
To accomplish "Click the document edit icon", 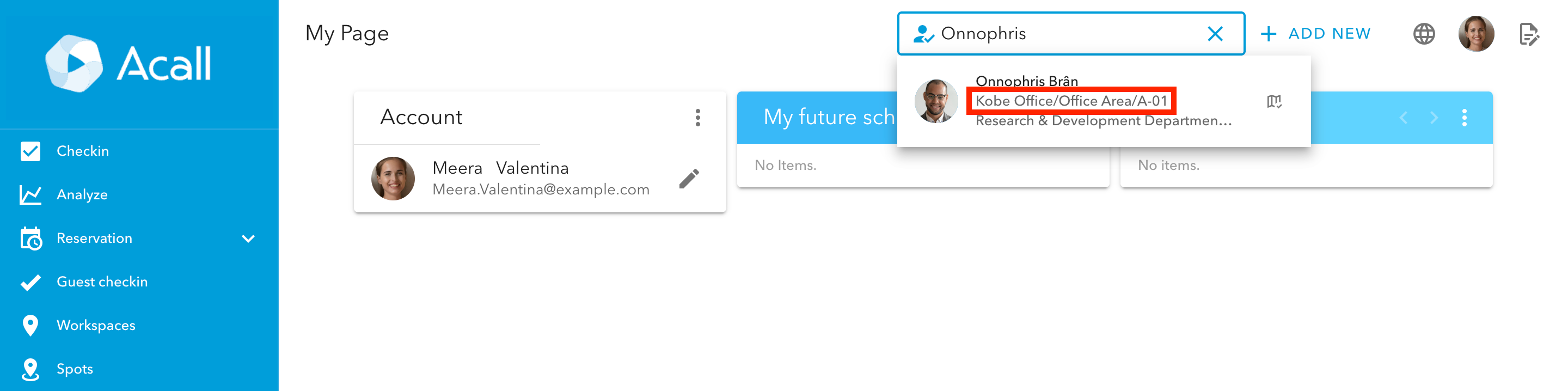I will (1528, 34).
